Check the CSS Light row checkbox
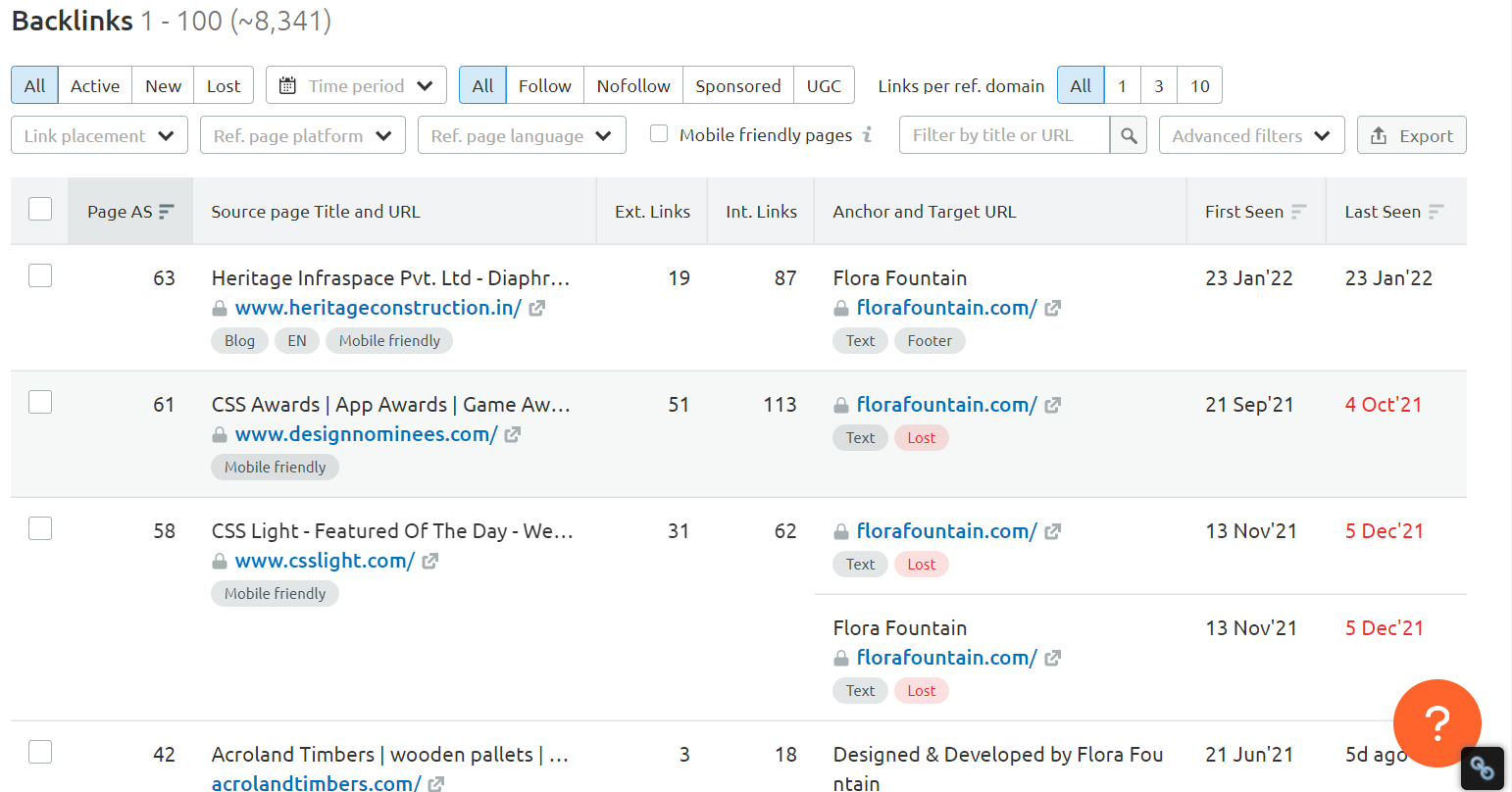 (x=40, y=528)
